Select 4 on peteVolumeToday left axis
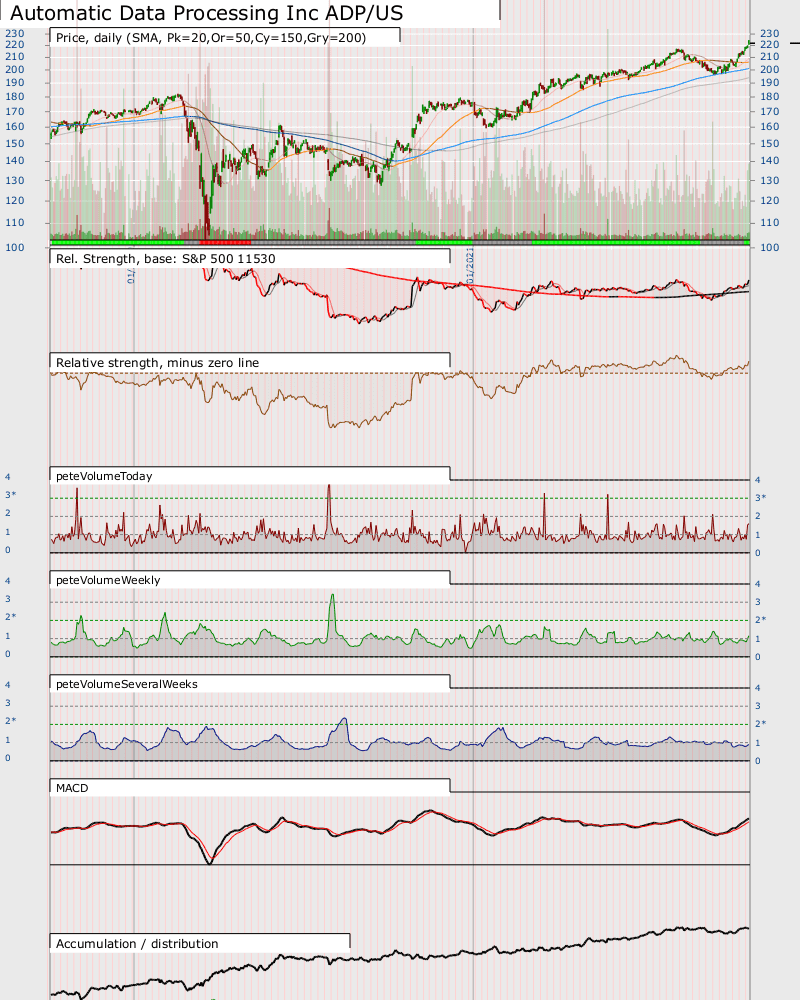 [x=8, y=477]
